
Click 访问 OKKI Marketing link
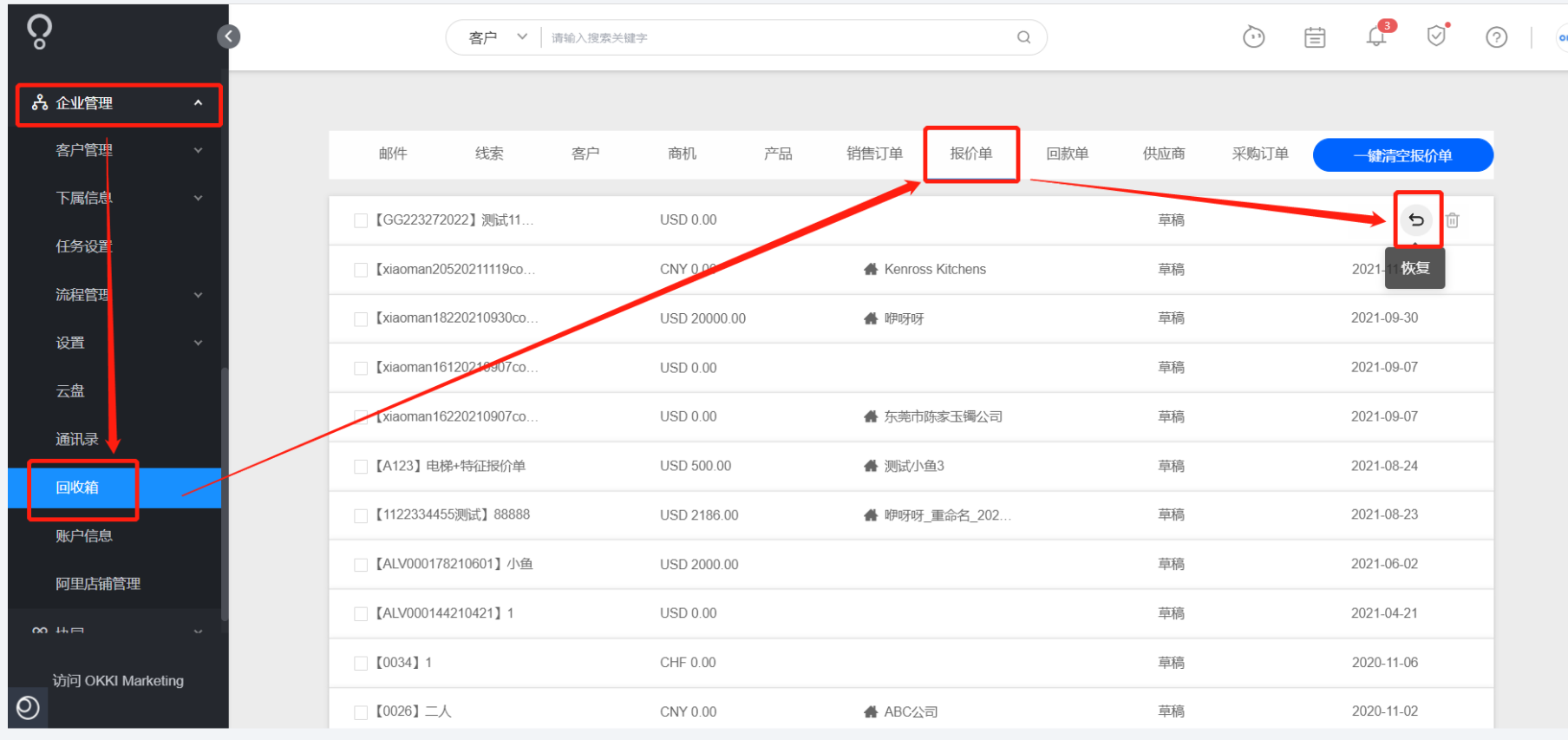(x=118, y=681)
